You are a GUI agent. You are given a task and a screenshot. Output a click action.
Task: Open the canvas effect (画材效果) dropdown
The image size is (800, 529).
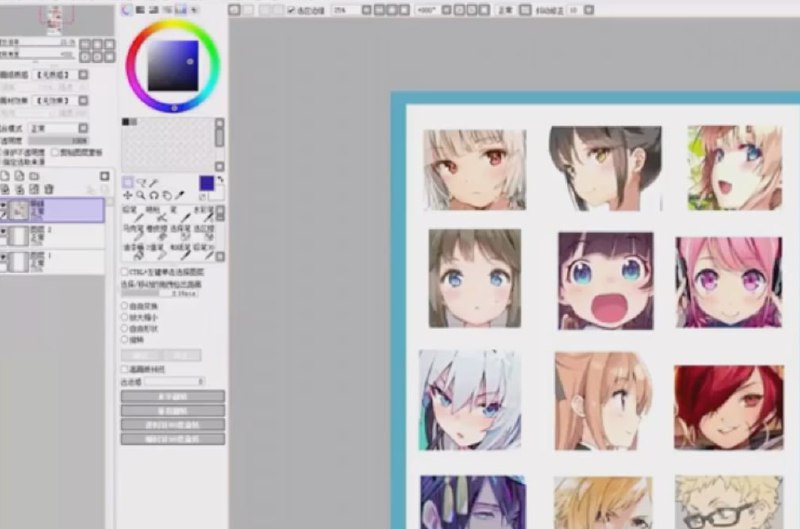(83, 100)
